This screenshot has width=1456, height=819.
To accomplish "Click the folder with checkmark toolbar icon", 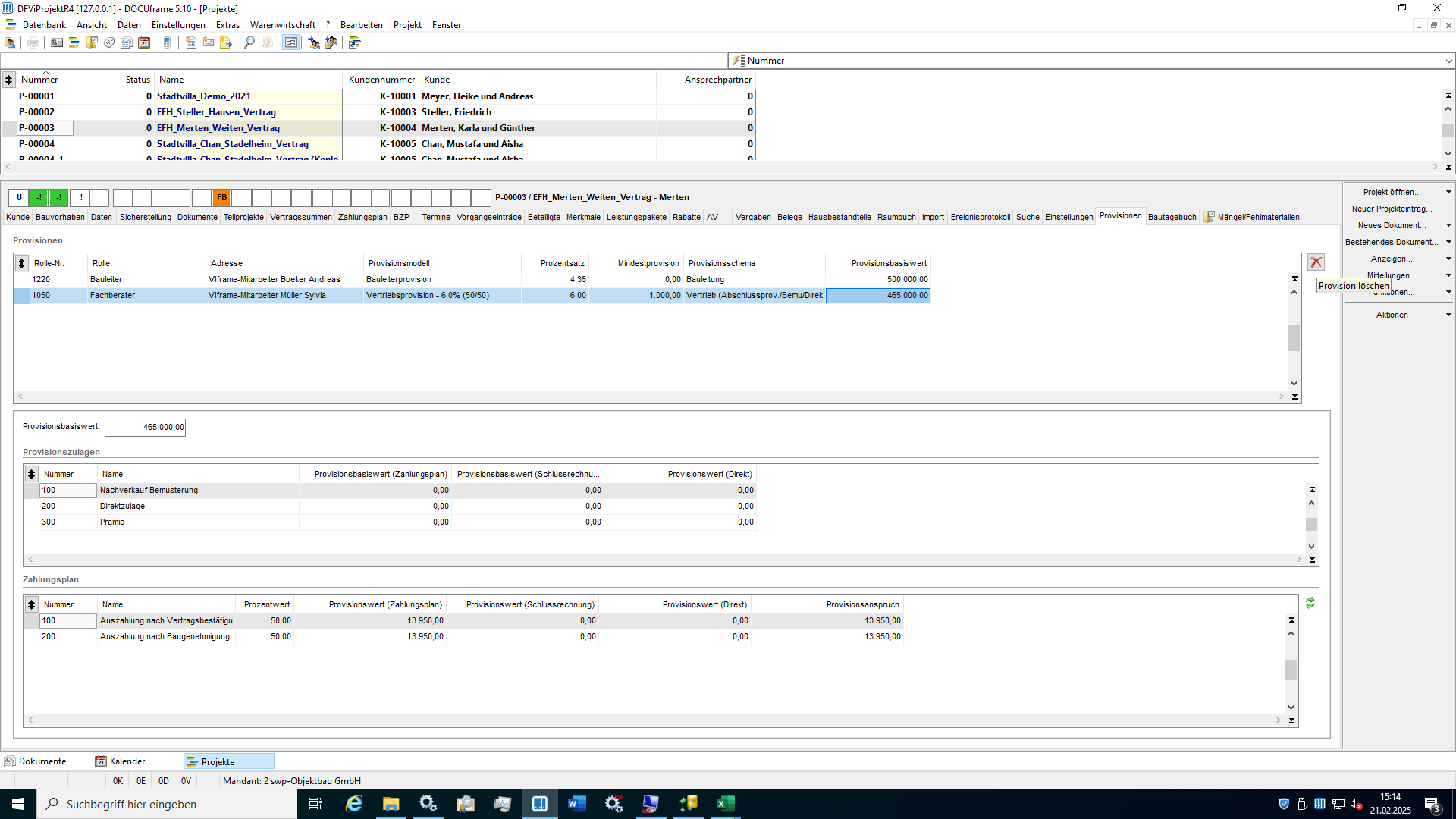I will [x=92, y=42].
